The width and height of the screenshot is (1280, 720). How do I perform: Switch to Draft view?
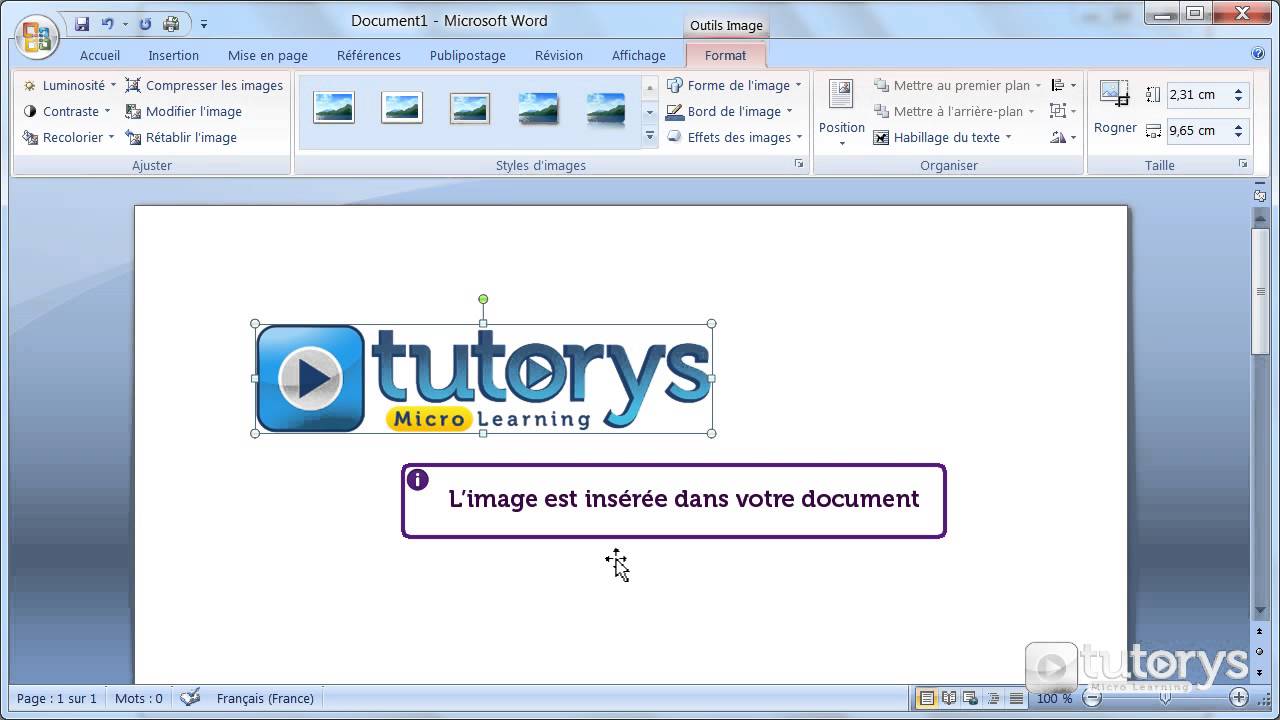coord(1016,698)
